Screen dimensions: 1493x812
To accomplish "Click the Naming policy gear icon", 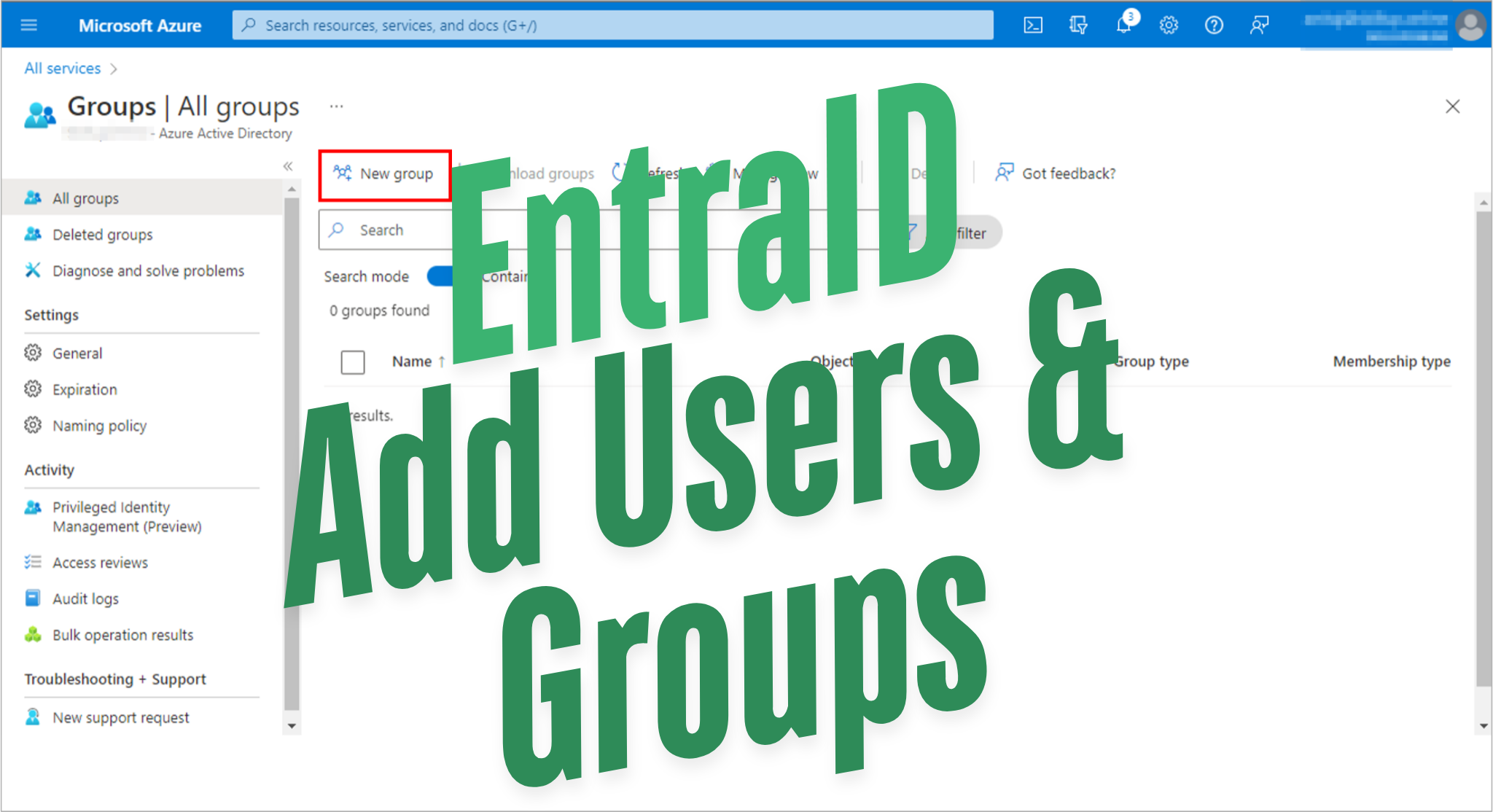I will (x=33, y=425).
